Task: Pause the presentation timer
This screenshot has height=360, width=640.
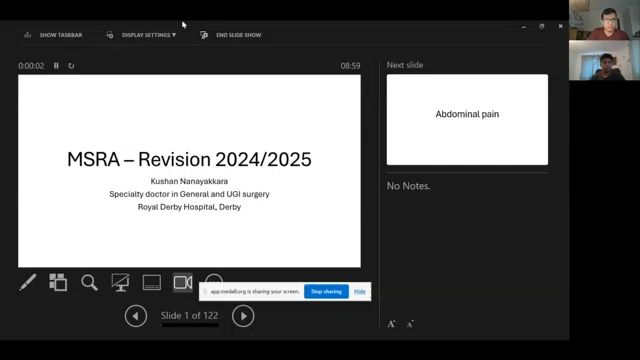Action: tap(56, 66)
